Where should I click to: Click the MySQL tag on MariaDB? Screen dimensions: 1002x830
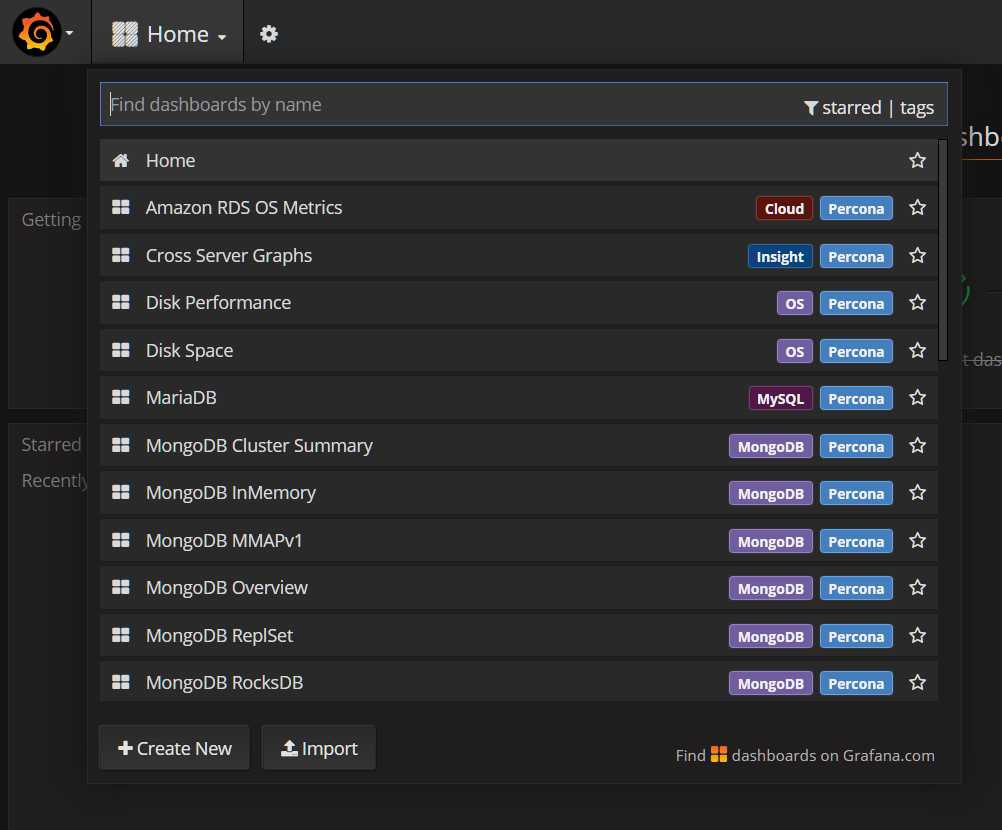click(780, 399)
